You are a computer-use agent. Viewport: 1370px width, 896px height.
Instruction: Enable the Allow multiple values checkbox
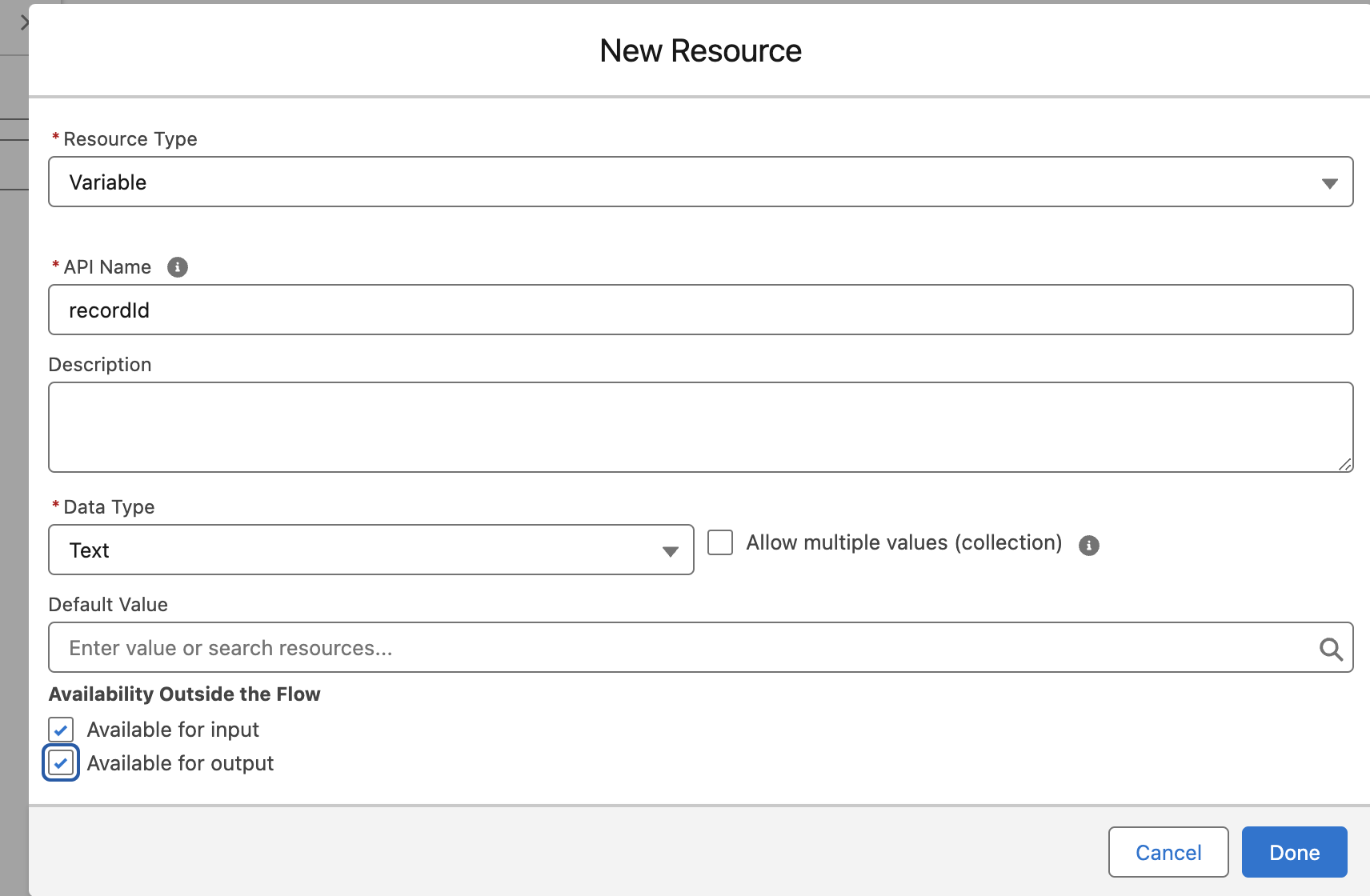719,542
